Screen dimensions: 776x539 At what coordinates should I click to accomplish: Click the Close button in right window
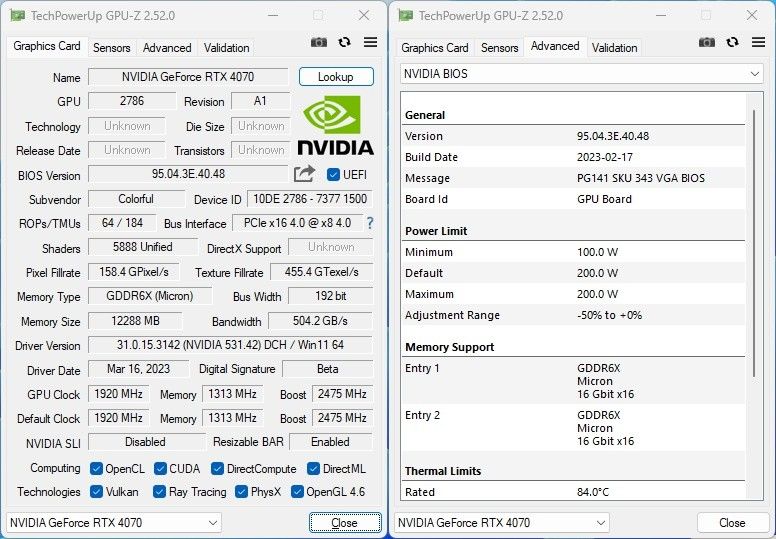pyautogui.click(x=732, y=523)
